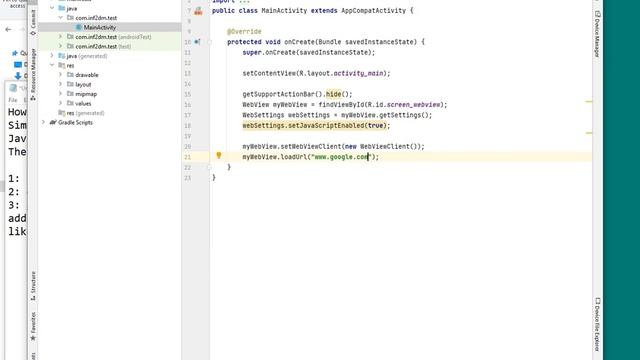Click super.onCreate(savedInstanceState) line

pos(309,53)
